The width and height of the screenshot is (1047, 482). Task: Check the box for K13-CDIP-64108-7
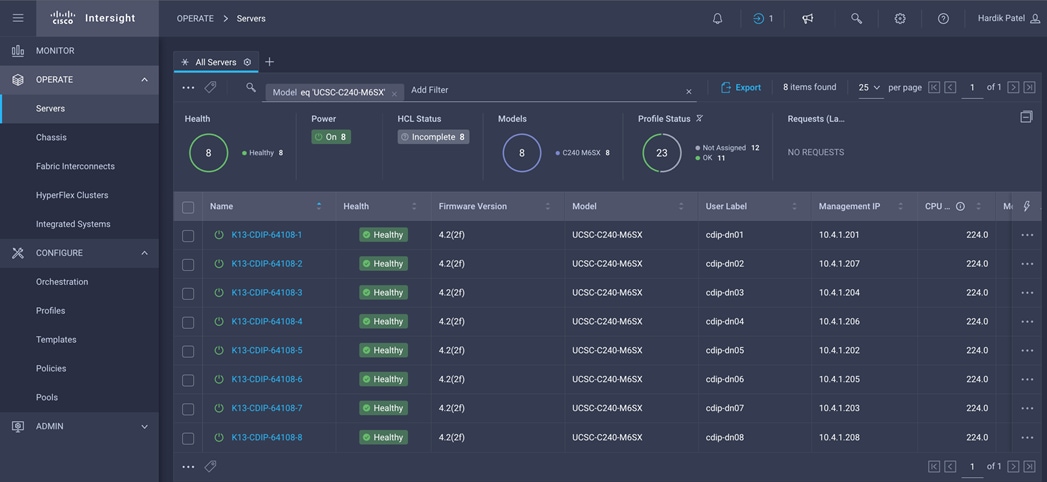coord(188,409)
